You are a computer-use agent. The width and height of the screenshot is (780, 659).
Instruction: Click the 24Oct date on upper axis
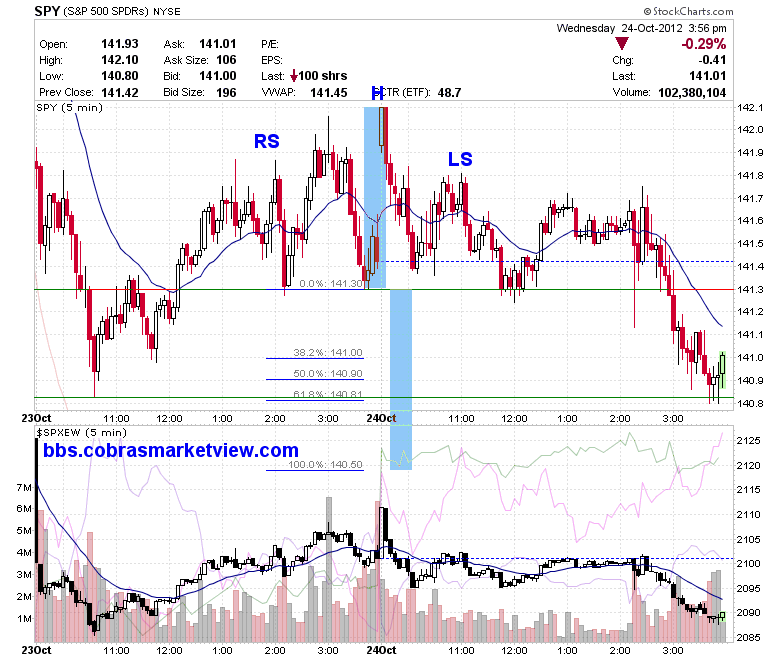[x=381, y=418]
